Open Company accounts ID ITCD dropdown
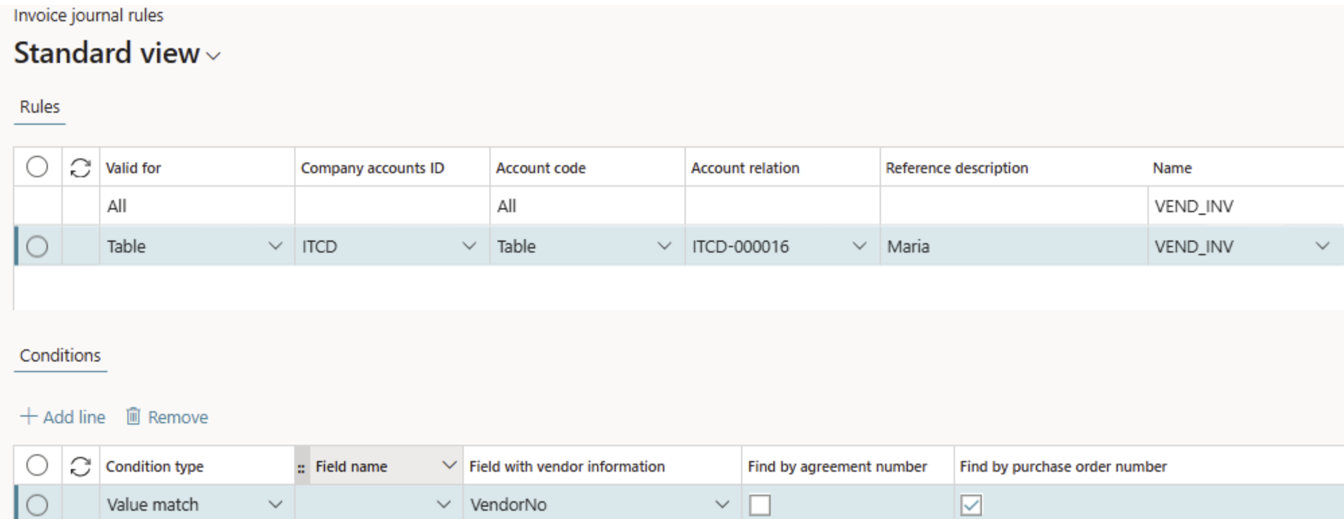Image resolution: width=1344 pixels, height=531 pixels. [x=469, y=246]
